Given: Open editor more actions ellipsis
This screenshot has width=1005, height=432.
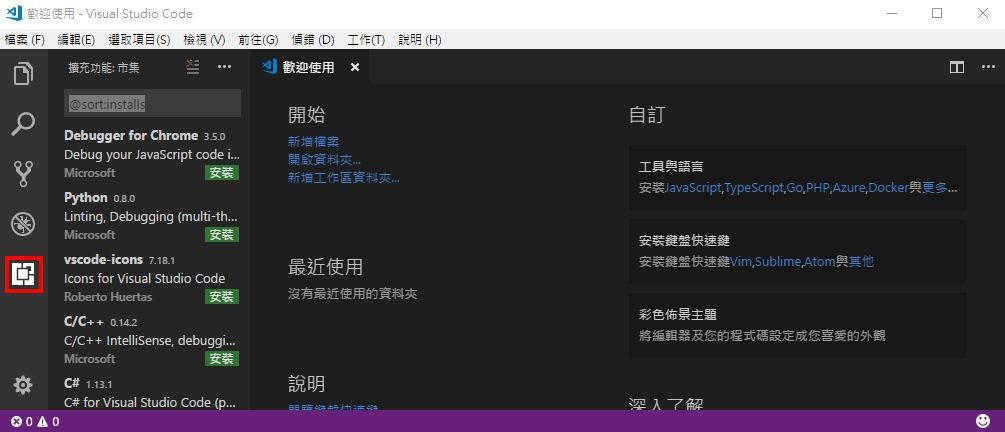Looking at the screenshot, I should coord(988,67).
